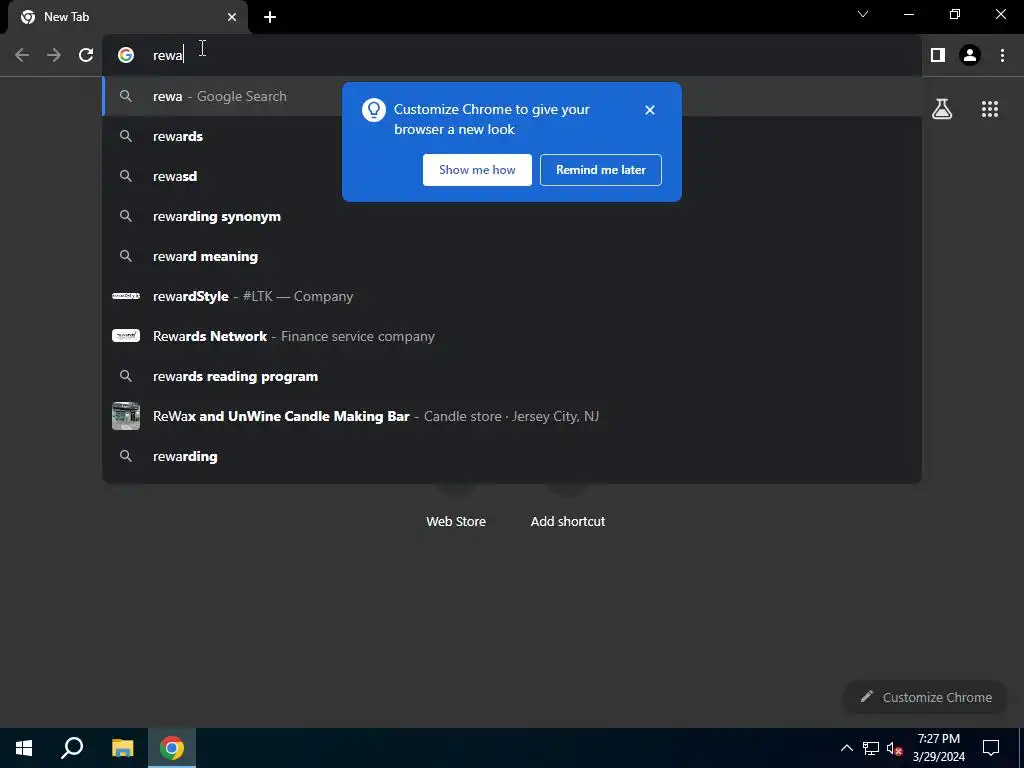The height and width of the screenshot is (768, 1024).
Task: Click the muted volume tray icon
Action: coord(895,748)
